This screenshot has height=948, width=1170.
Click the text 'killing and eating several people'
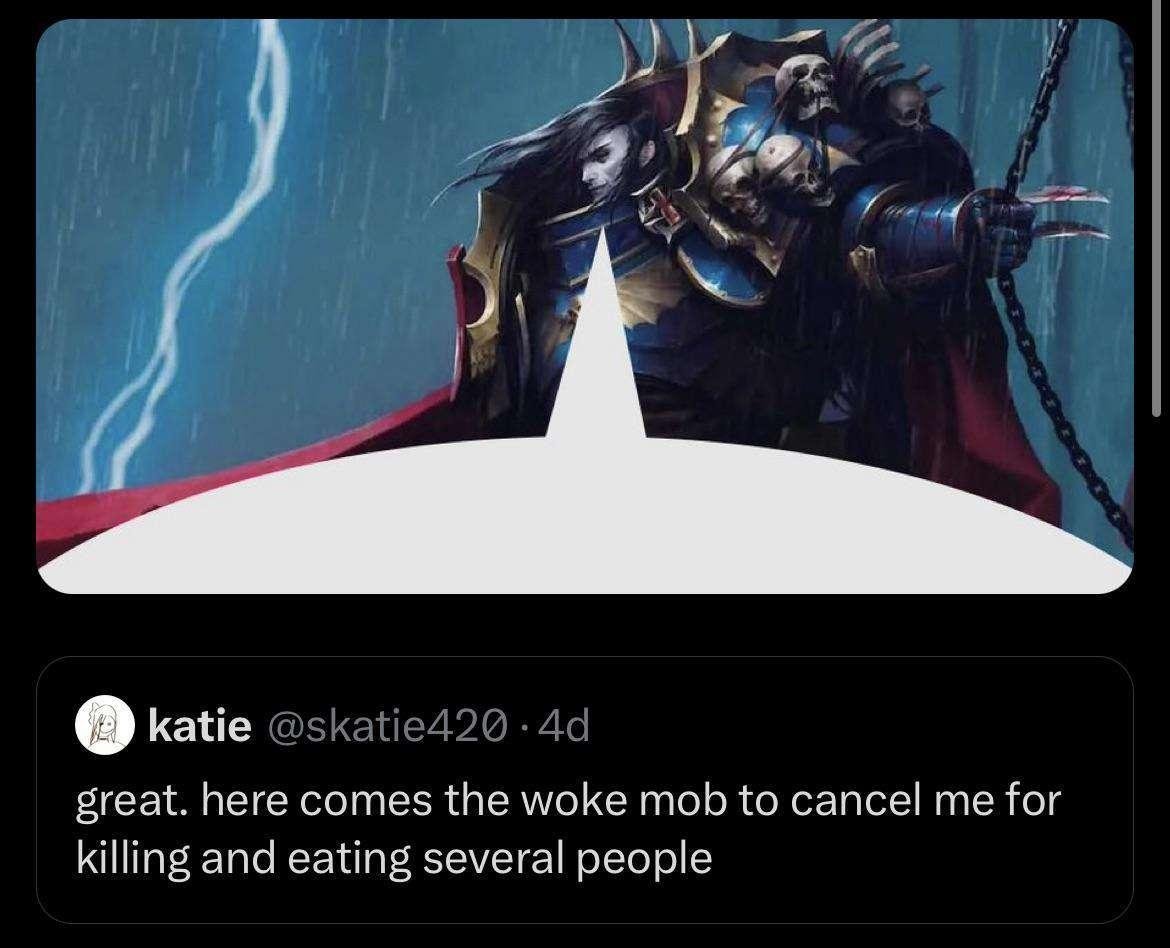[x=395, y=858]
